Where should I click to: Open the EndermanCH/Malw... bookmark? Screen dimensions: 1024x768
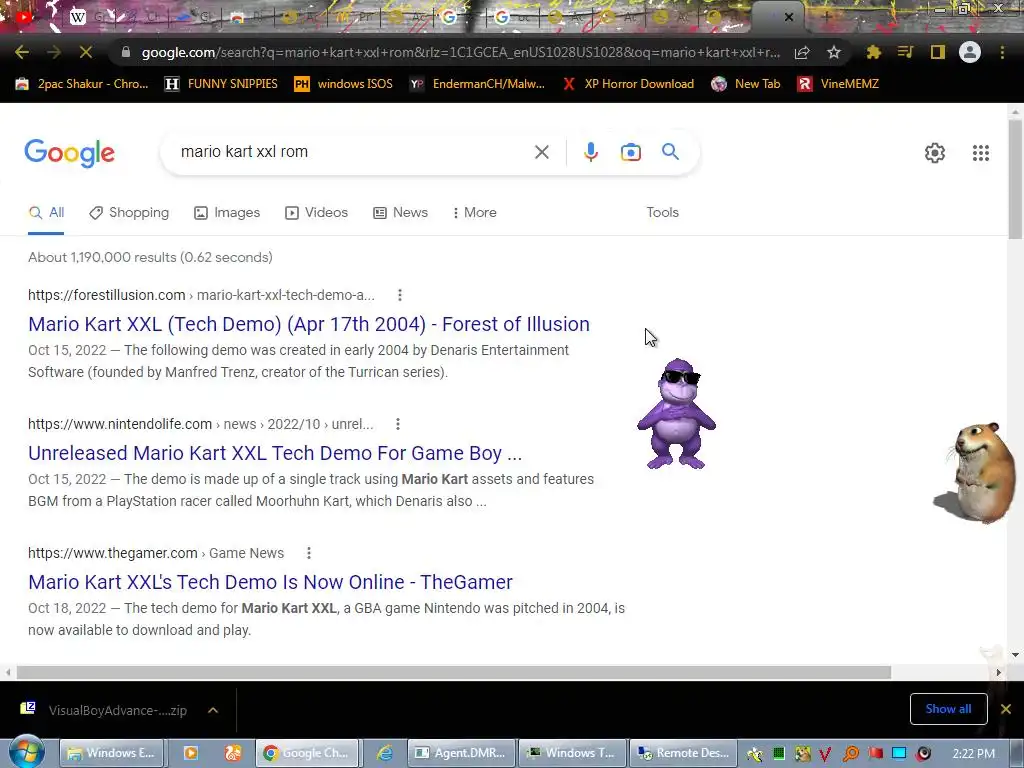click(x=477, y=84)
